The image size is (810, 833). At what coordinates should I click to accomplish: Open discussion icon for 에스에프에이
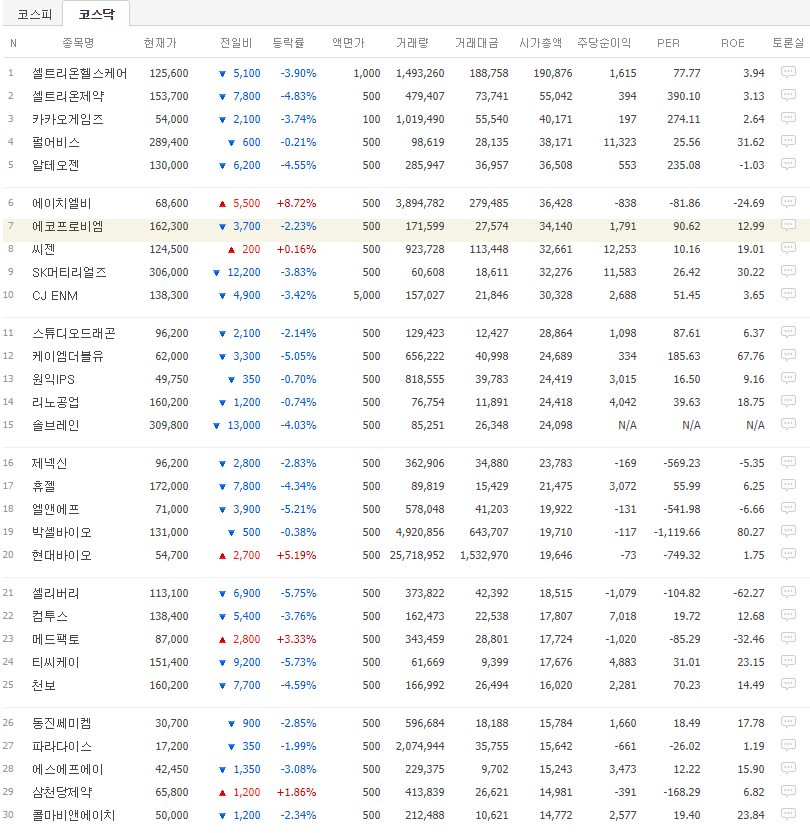point(788,768)
